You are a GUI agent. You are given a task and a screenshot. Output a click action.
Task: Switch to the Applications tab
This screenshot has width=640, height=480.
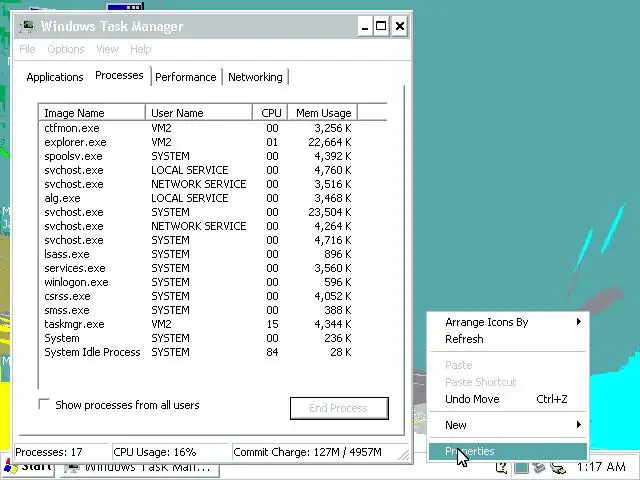(55, 77)
